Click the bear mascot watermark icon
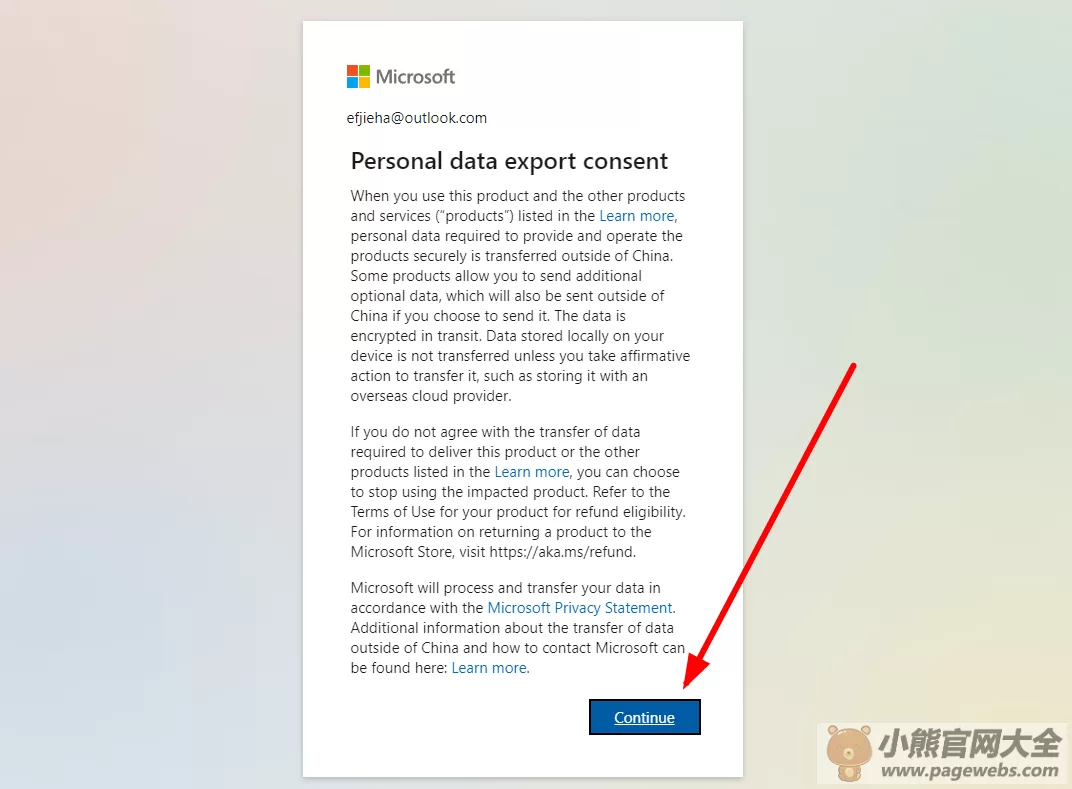Viewport: 1072px width, 789px height. (x=848, y=753)
